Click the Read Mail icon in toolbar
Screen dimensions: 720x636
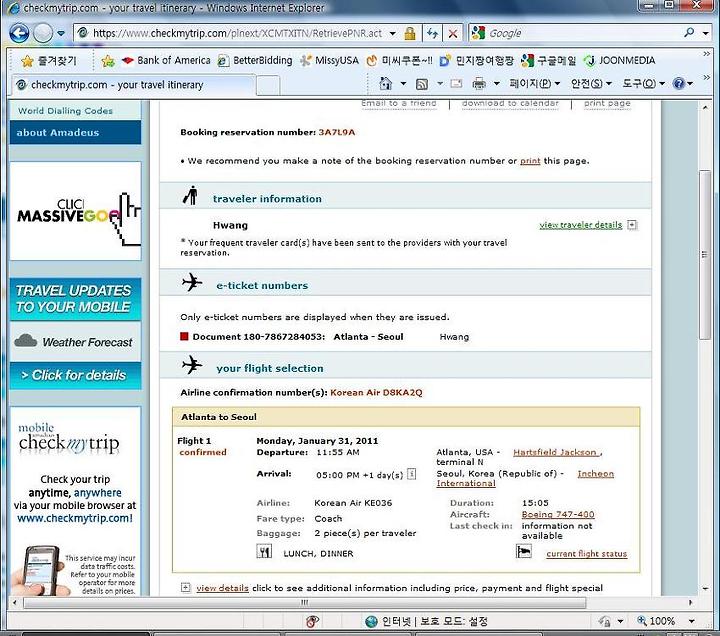point(456,84)
